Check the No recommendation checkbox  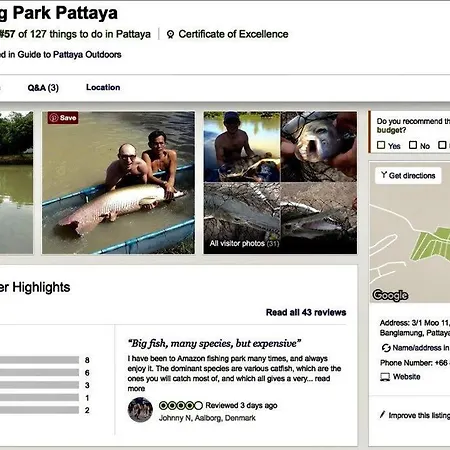pos(413,145)
